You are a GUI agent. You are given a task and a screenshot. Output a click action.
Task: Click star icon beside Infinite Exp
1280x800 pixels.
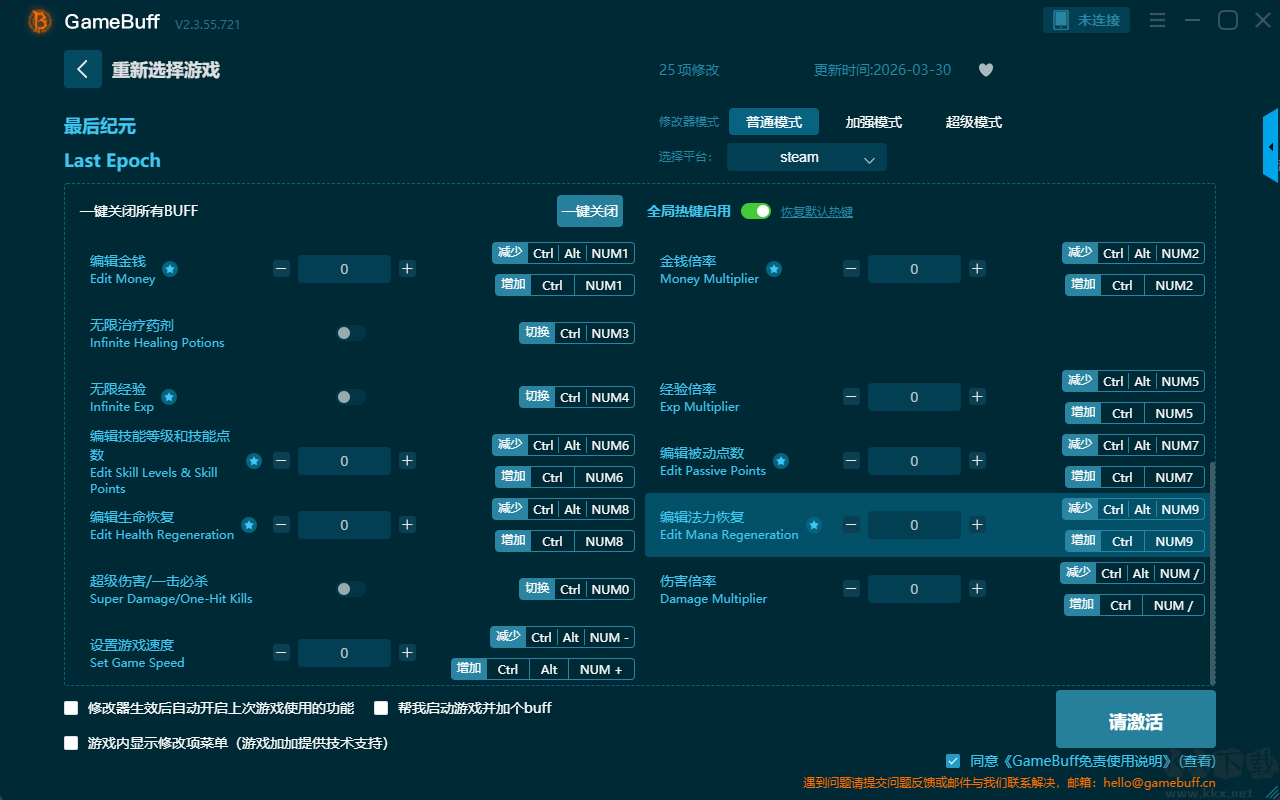[169, 397]
